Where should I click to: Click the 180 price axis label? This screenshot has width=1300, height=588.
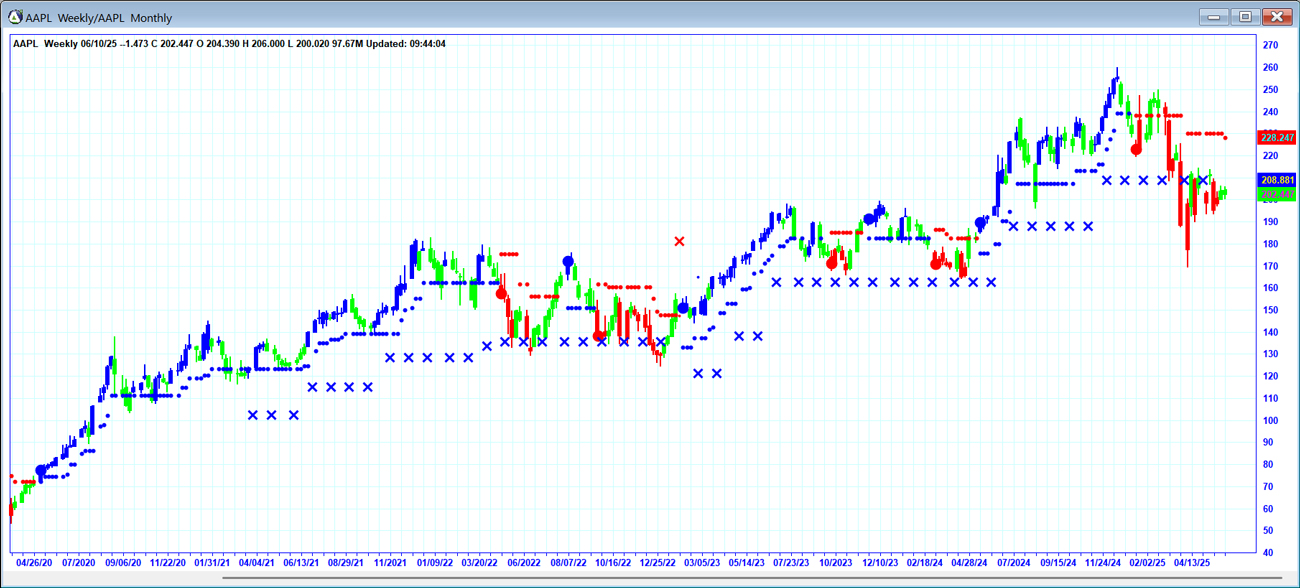click(x=1271, y=244)
